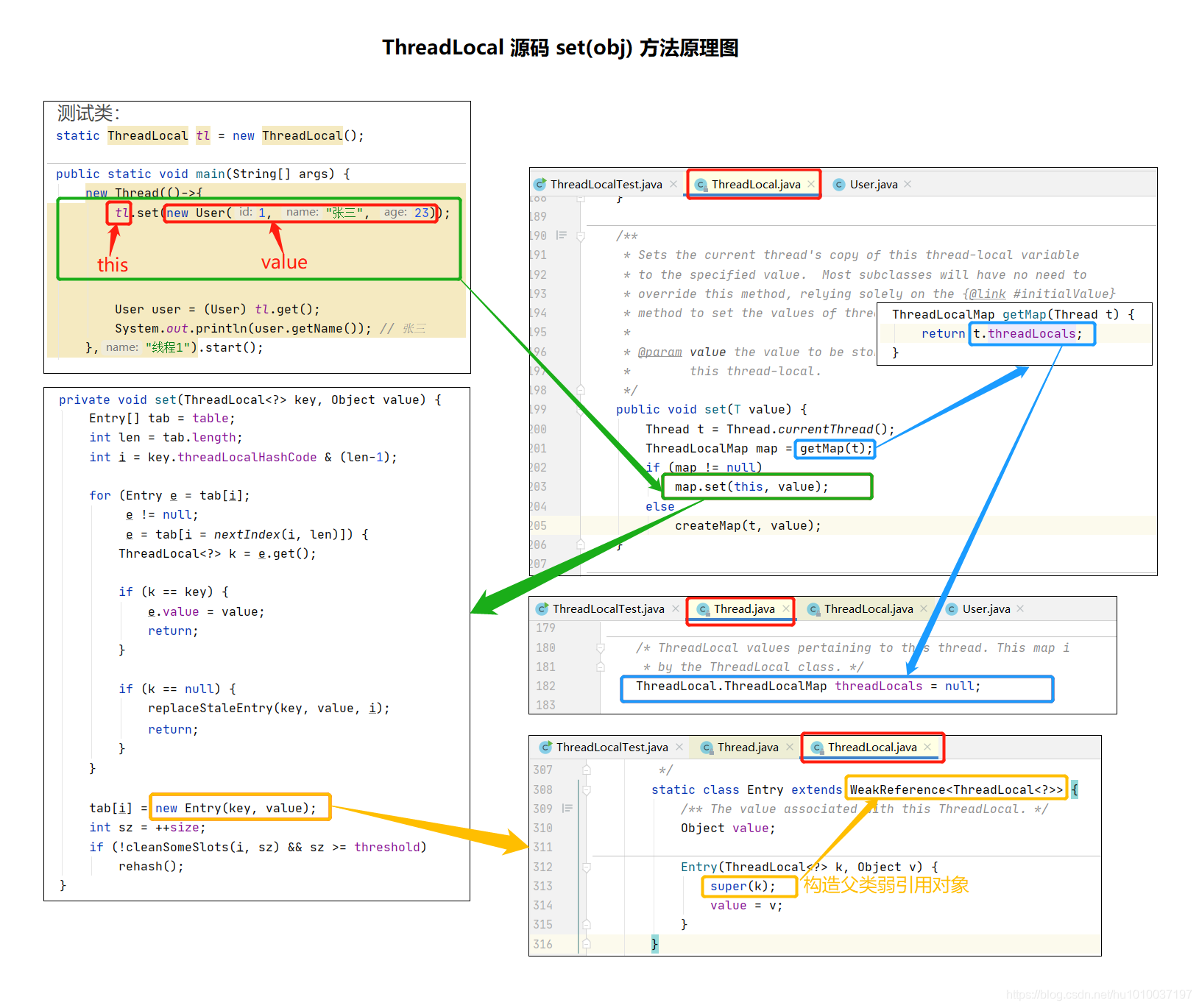Click the 'map.set(this, value);' statement
The image size is (1199, 1008).
point(751,486)
